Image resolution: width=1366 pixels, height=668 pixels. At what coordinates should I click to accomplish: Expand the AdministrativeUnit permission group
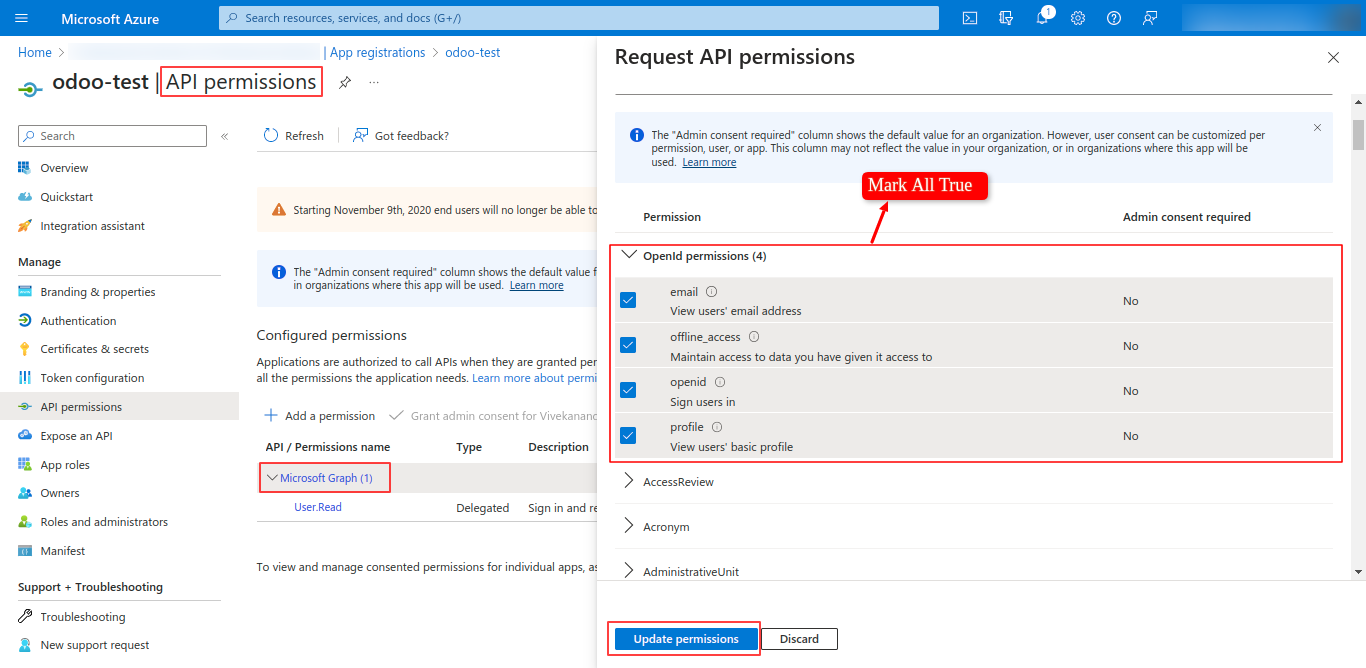pyautogui.click(x=629, y=571)
